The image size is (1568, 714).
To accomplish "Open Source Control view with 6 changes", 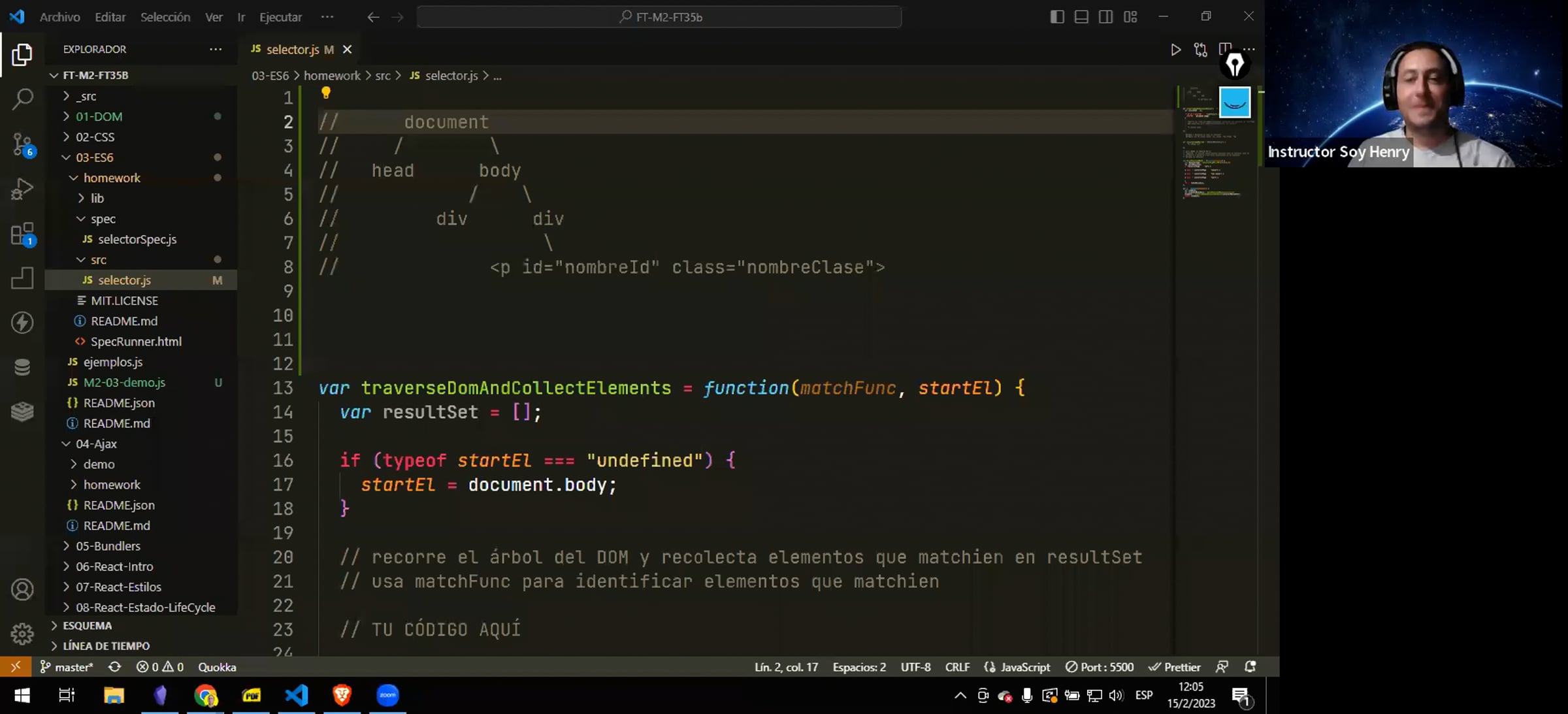I will tap(22, 144).
